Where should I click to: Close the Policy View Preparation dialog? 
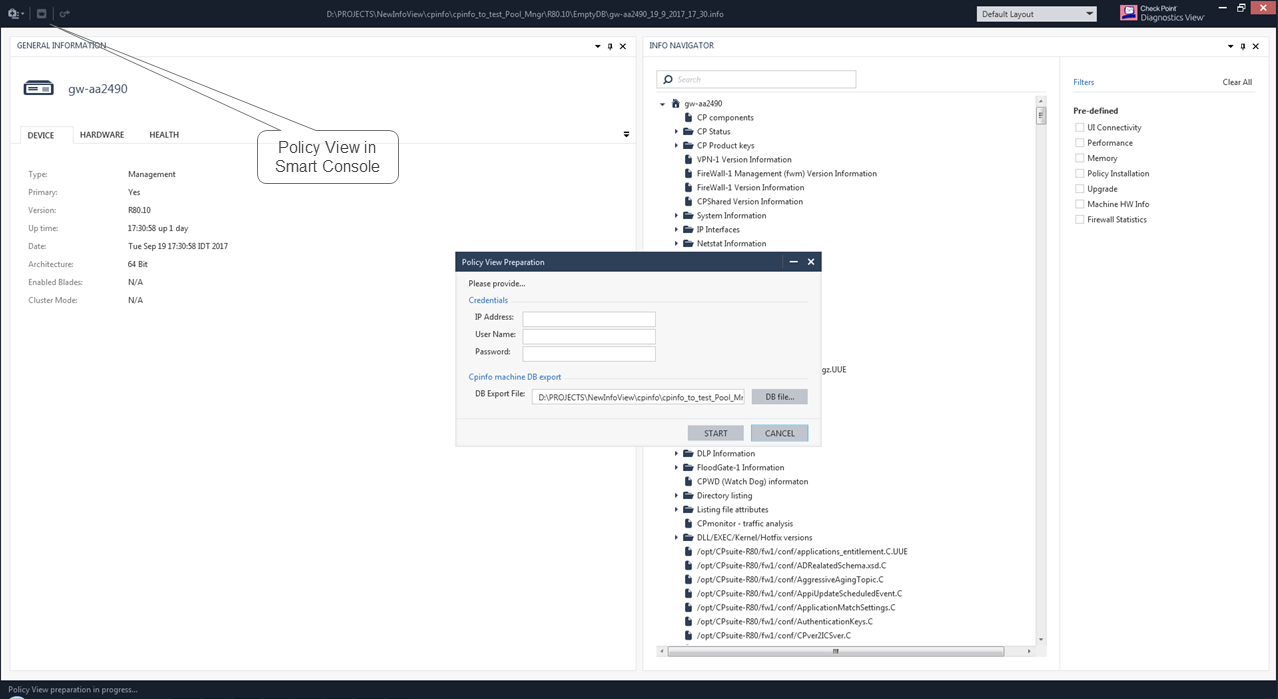(x=811, y=262)
